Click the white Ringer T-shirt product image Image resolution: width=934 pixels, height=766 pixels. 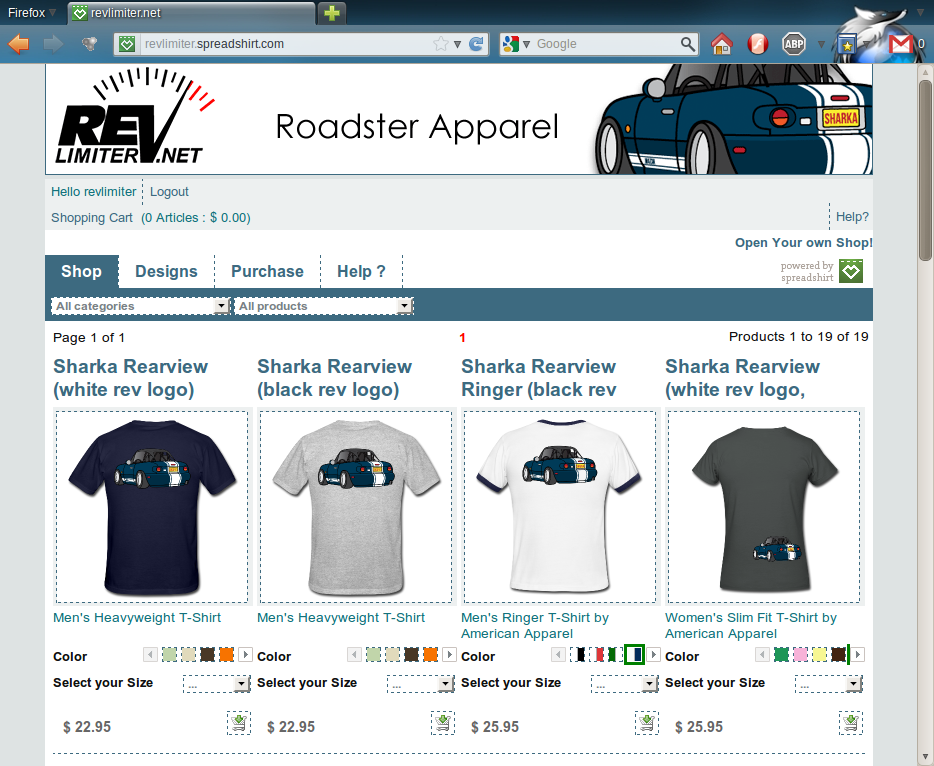[560, 507]
